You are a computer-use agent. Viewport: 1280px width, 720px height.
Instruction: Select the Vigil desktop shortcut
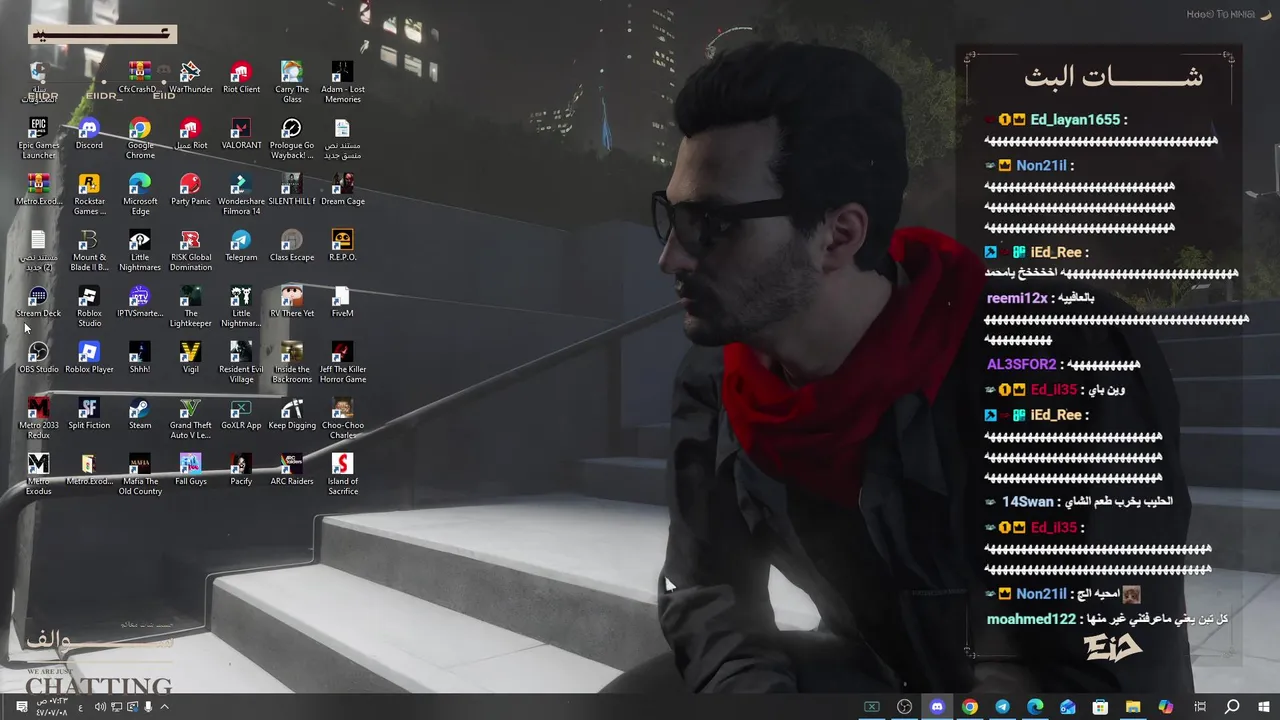pos(190,357)
